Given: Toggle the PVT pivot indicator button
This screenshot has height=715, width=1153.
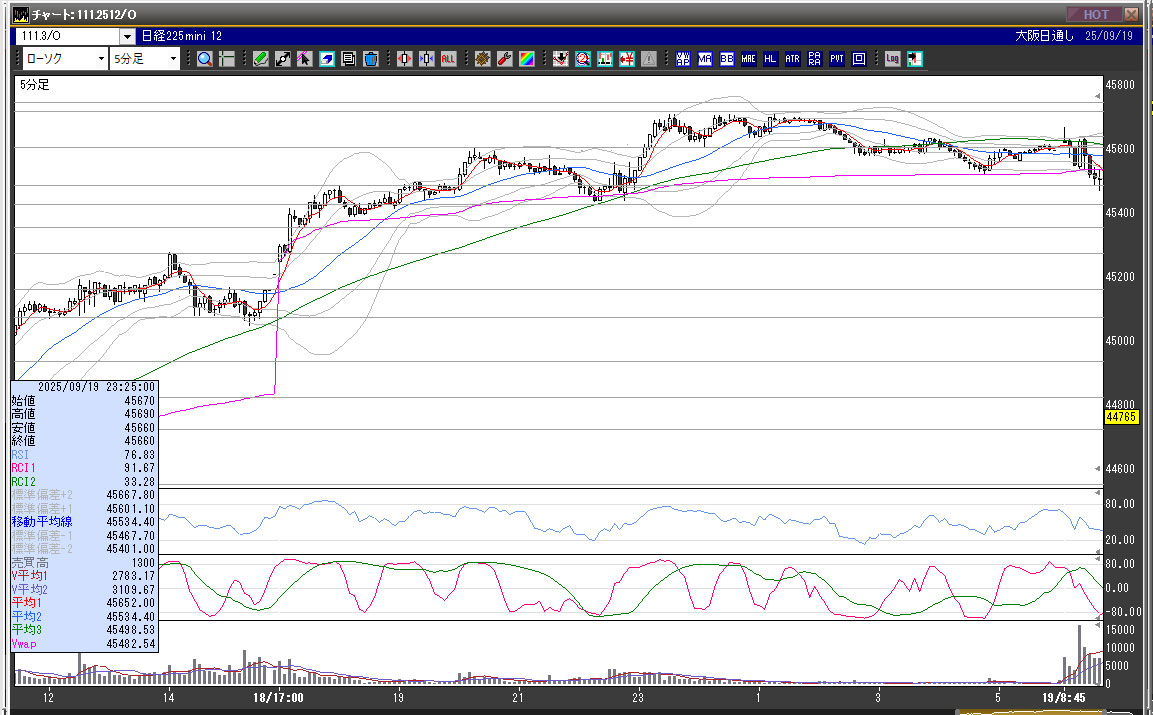Looking at the screenshot, I should (836, 59).
